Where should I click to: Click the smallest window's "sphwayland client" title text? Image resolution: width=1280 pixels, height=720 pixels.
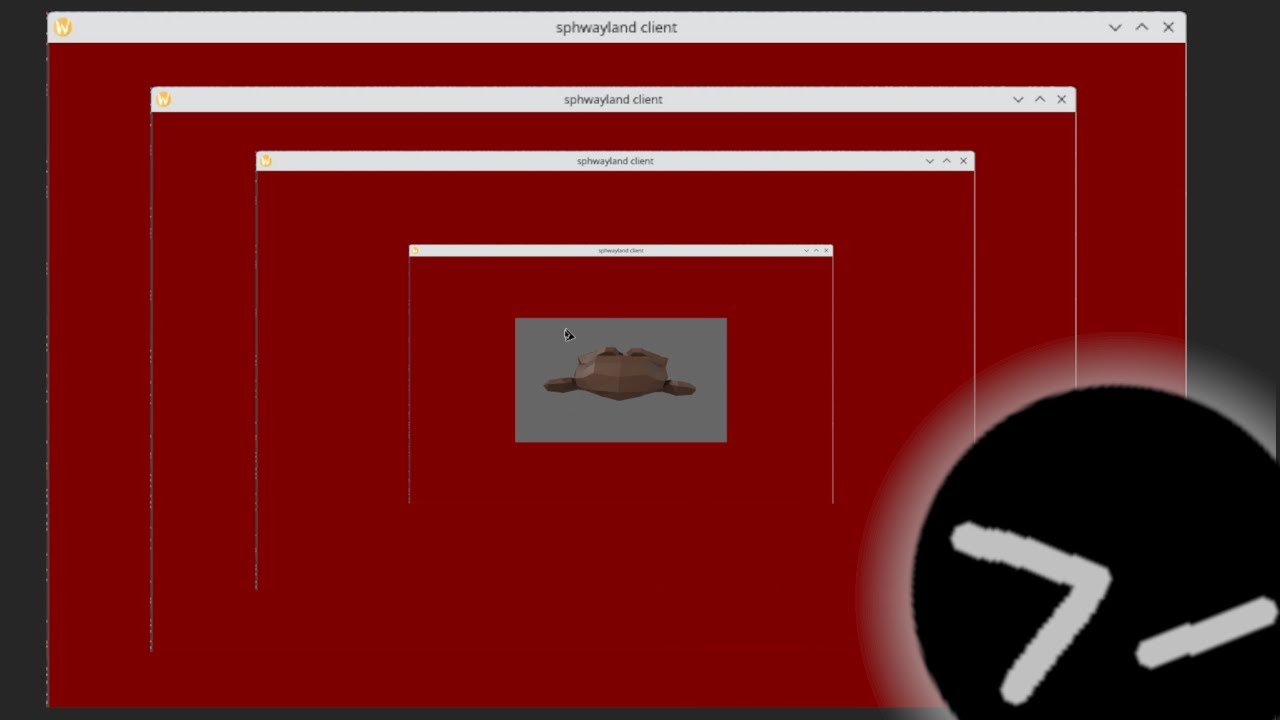click(x=621, y=251)
